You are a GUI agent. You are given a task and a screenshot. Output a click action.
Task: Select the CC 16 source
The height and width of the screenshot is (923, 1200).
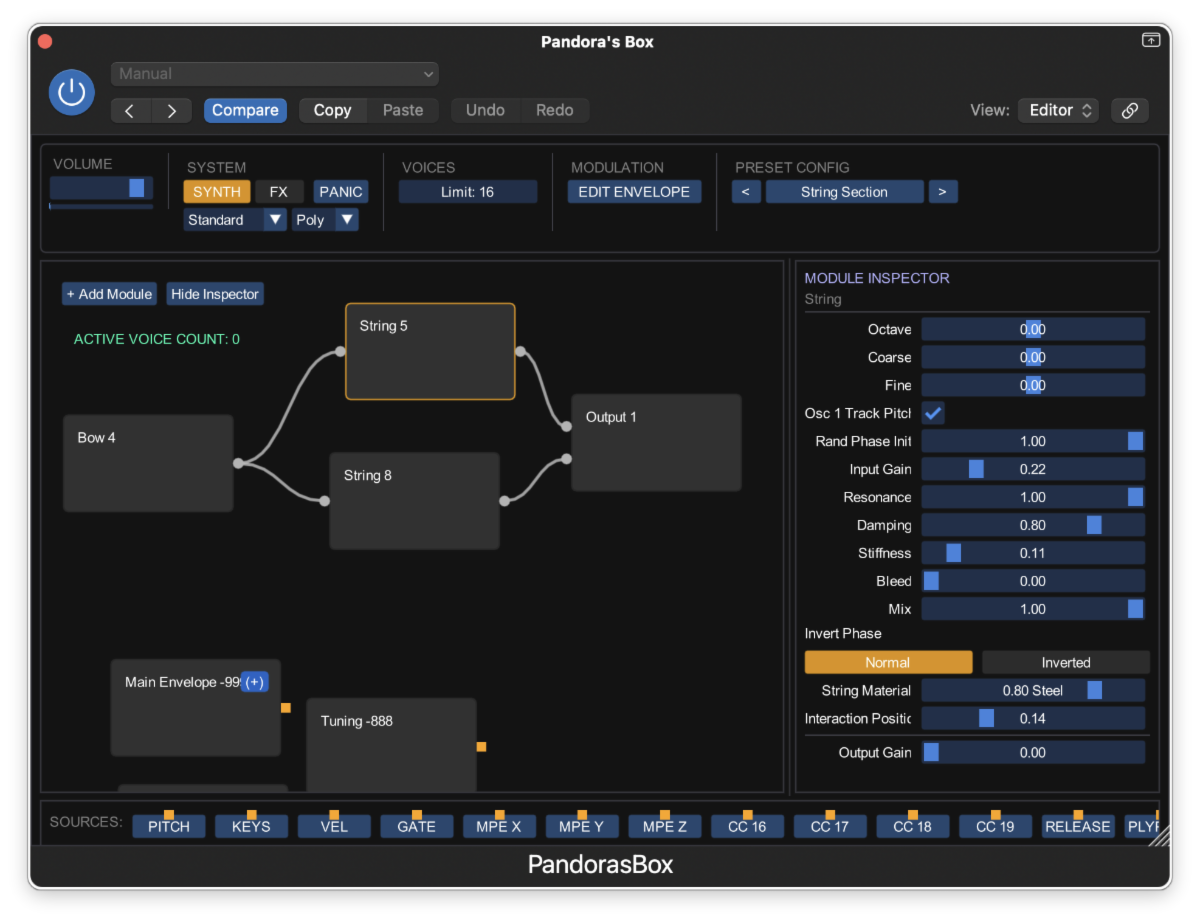point(747,826)
